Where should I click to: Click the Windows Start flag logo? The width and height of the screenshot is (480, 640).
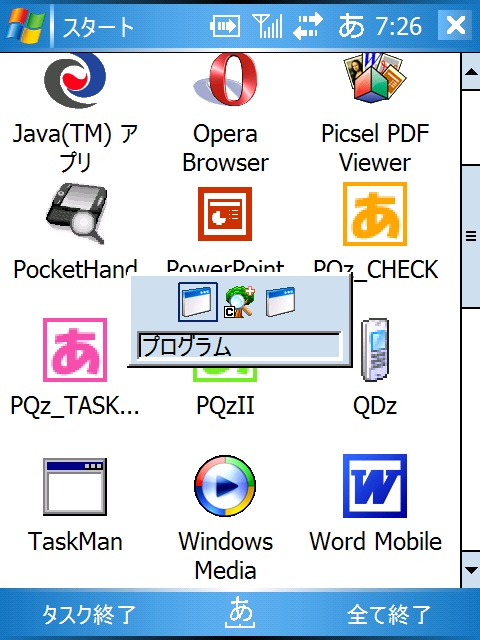pos(25,26)
